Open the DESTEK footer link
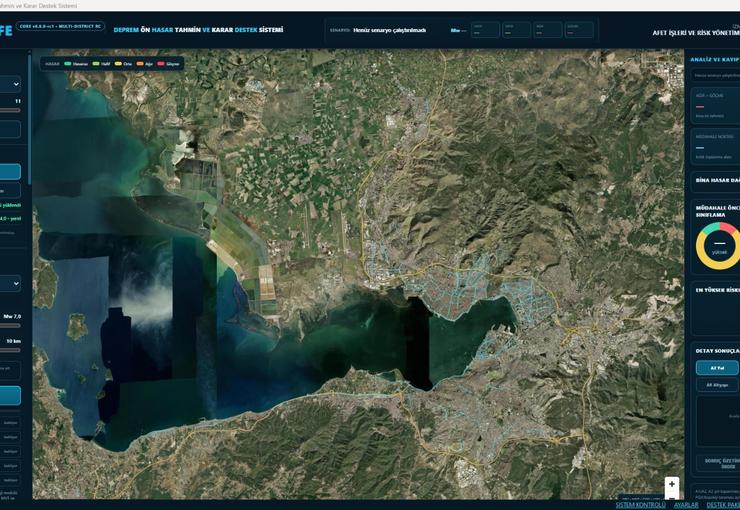 tap(723, 505)
